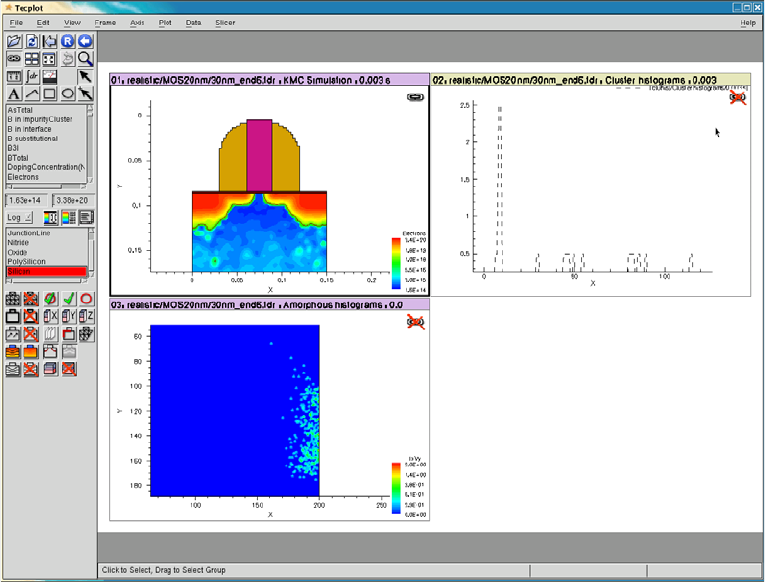Click the integral (∫dr) tool icon
765x582 pixels.
[32, 76]
